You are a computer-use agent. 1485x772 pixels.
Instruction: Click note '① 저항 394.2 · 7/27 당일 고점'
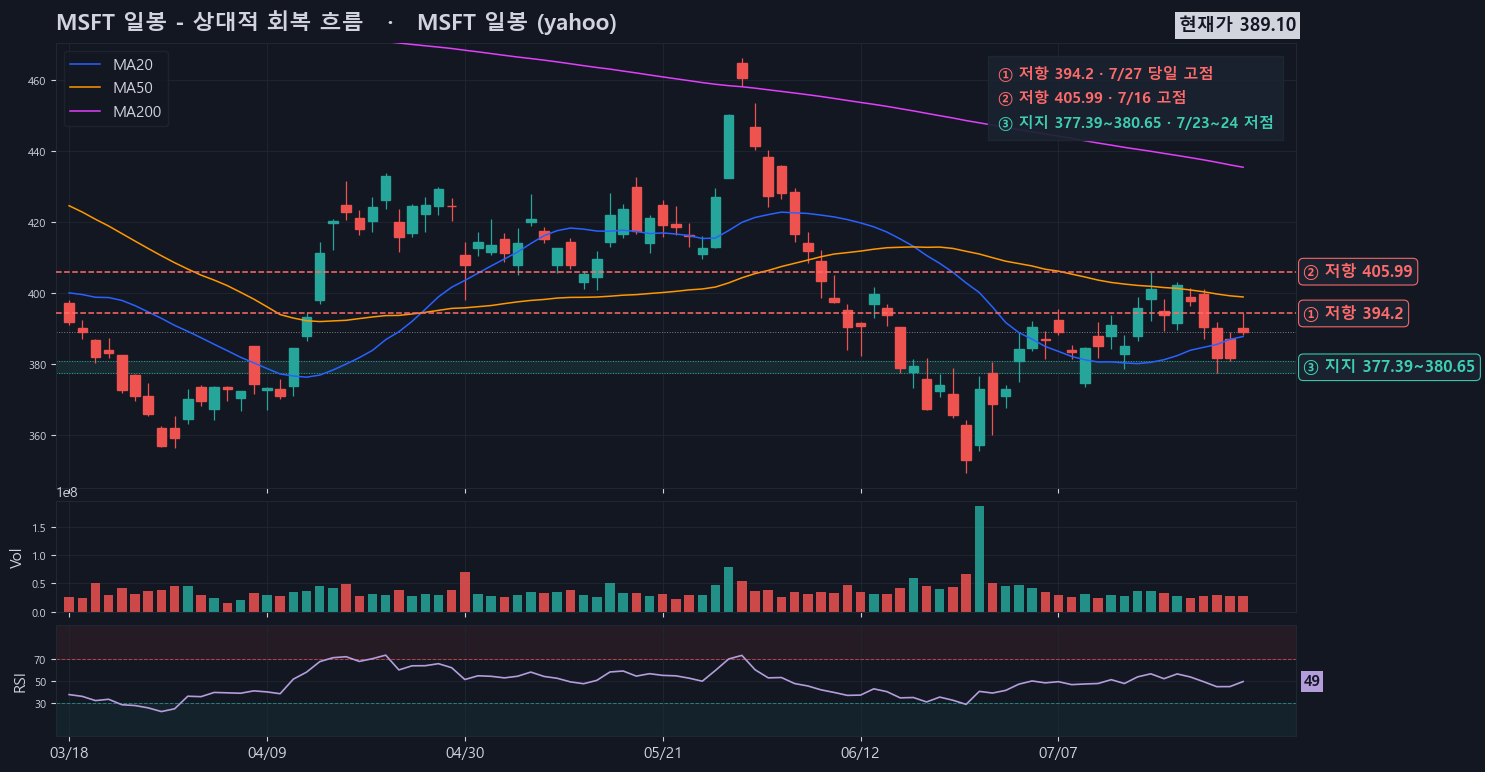click(1106, 73)
